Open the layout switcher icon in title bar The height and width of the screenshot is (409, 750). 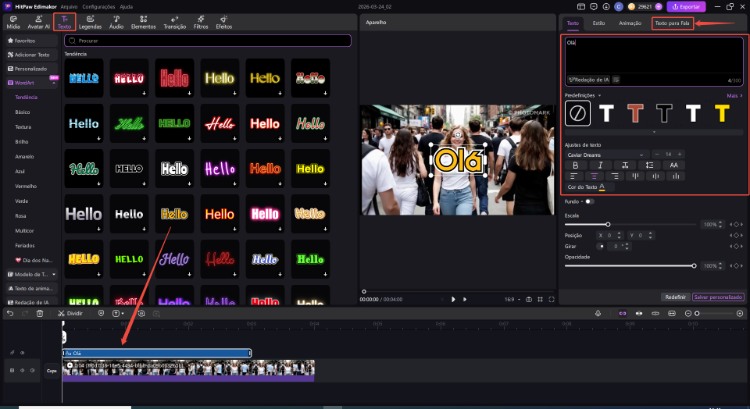pyautogui.click(x=581, y=7)
